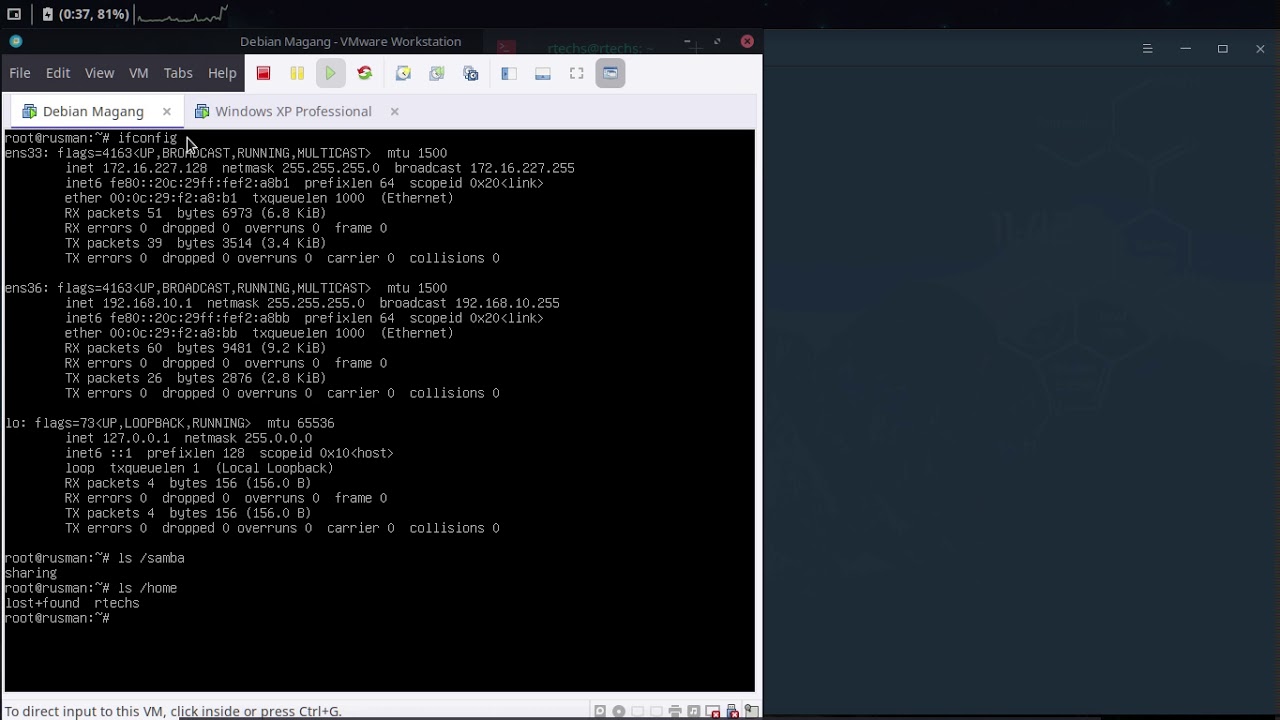Click the Revert to snapshot toolbar icon
Image resolution: width=1280 pixels, height=720 pixels.
437,73
